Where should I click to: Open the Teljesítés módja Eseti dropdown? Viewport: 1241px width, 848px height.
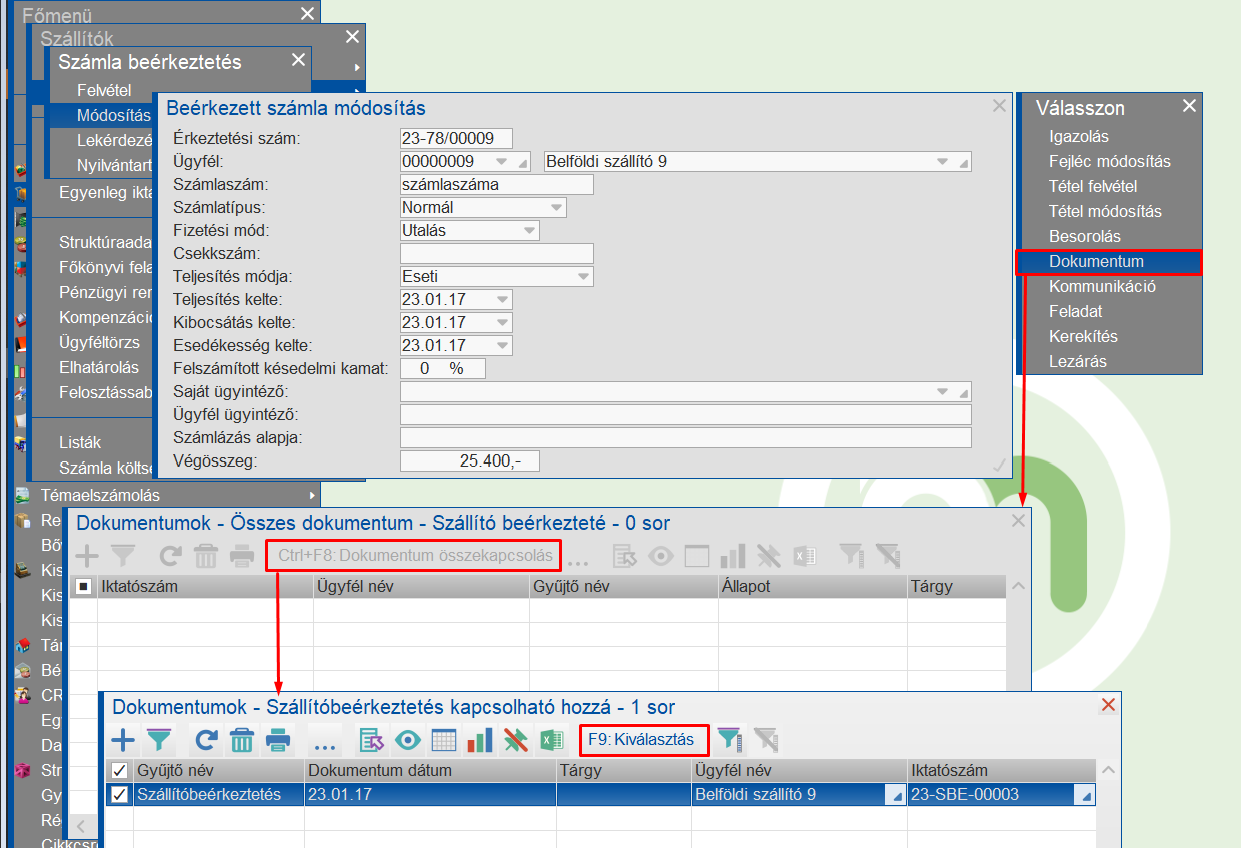(x=583, y=277)
